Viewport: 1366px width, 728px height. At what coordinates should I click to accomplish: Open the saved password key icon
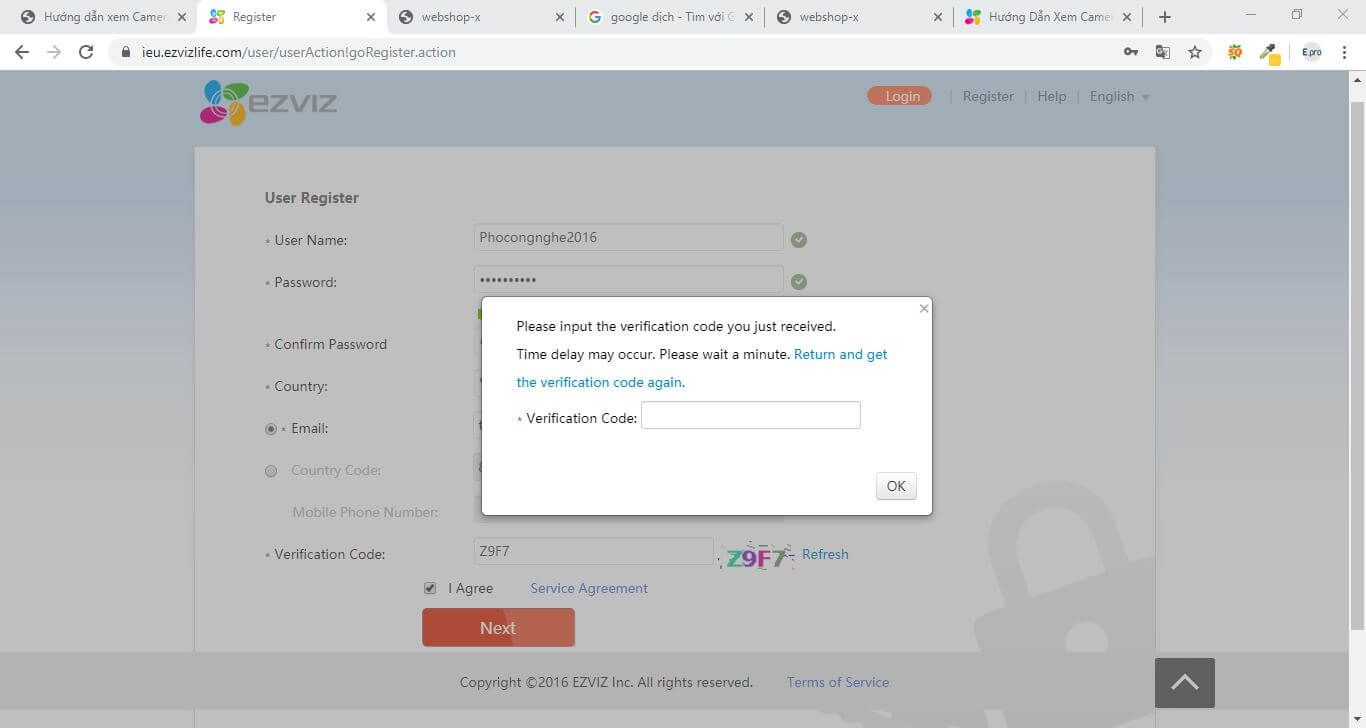pyautogui.click(x=1131, y=52)
